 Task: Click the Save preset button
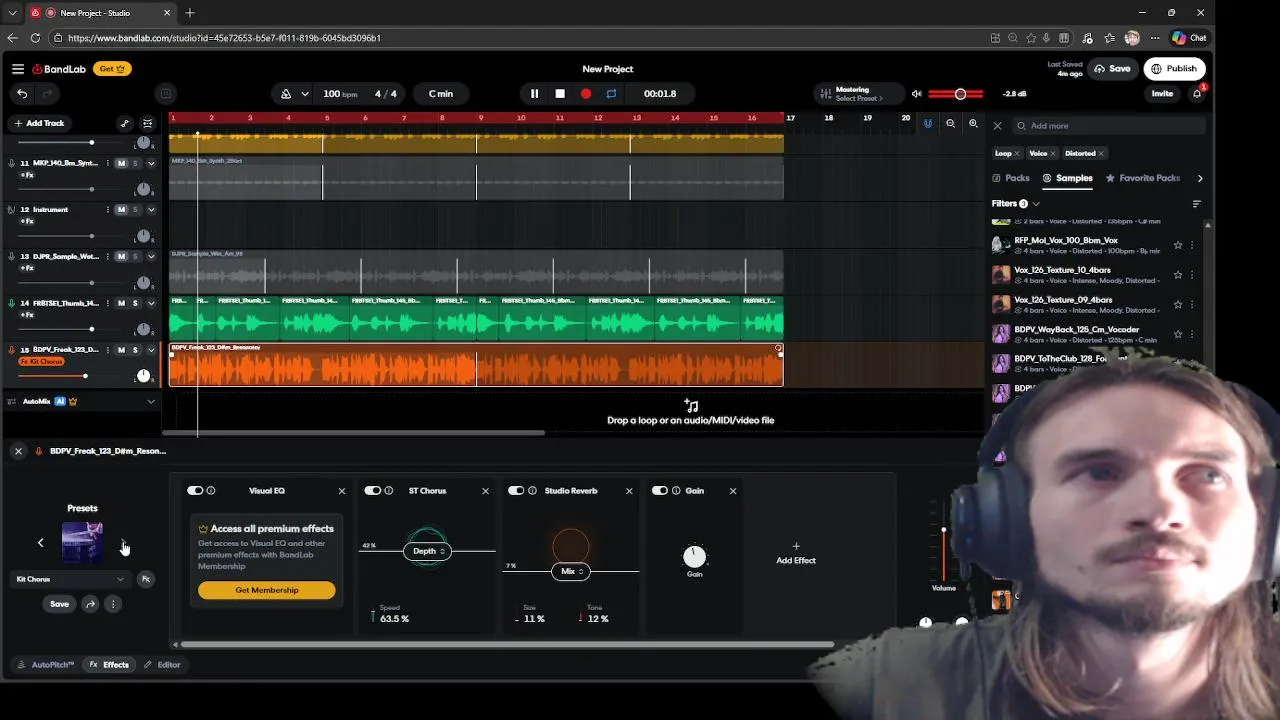pyautogui.click(x=60, y=605)
